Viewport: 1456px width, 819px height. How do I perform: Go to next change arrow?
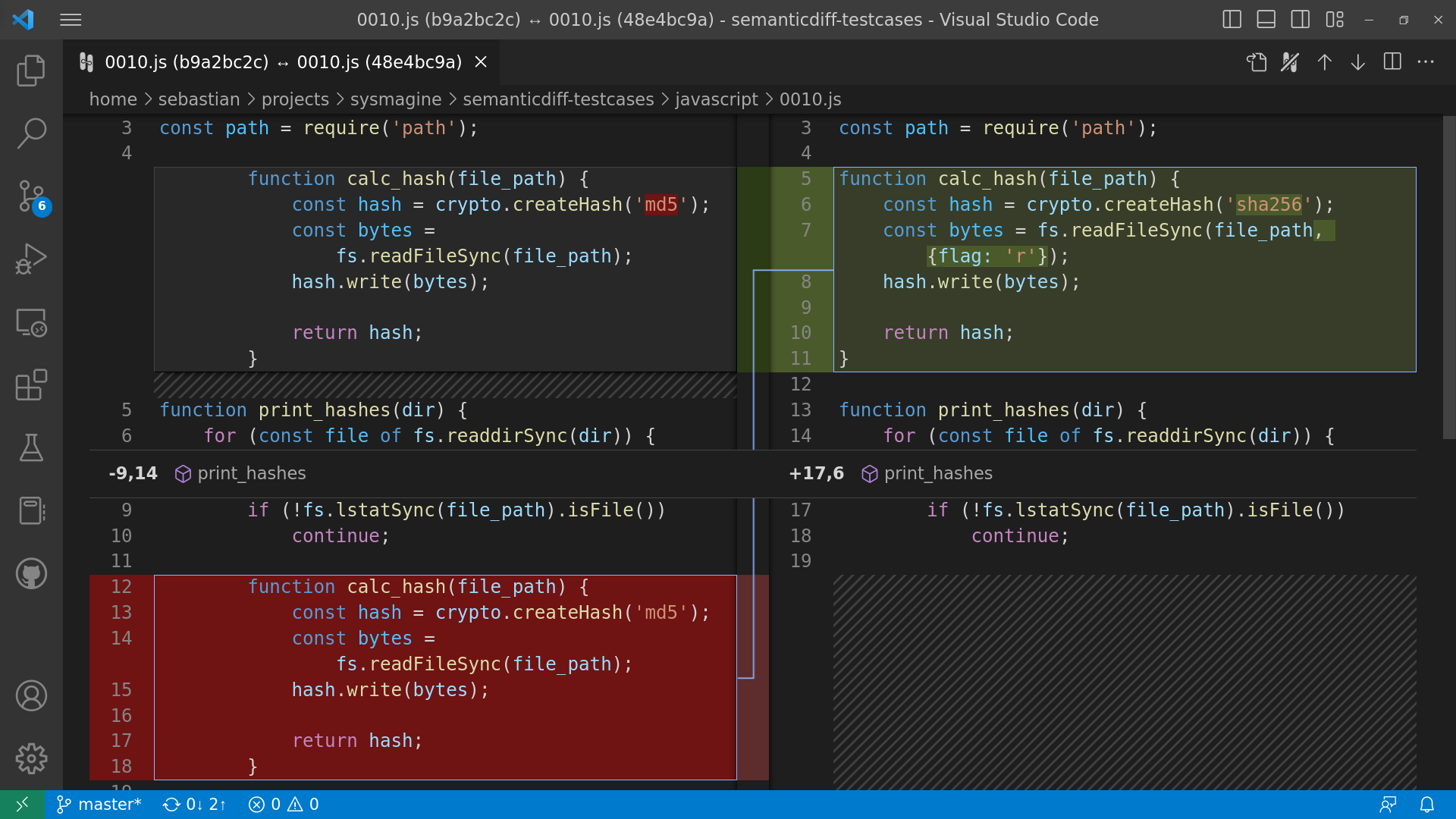1358,62
